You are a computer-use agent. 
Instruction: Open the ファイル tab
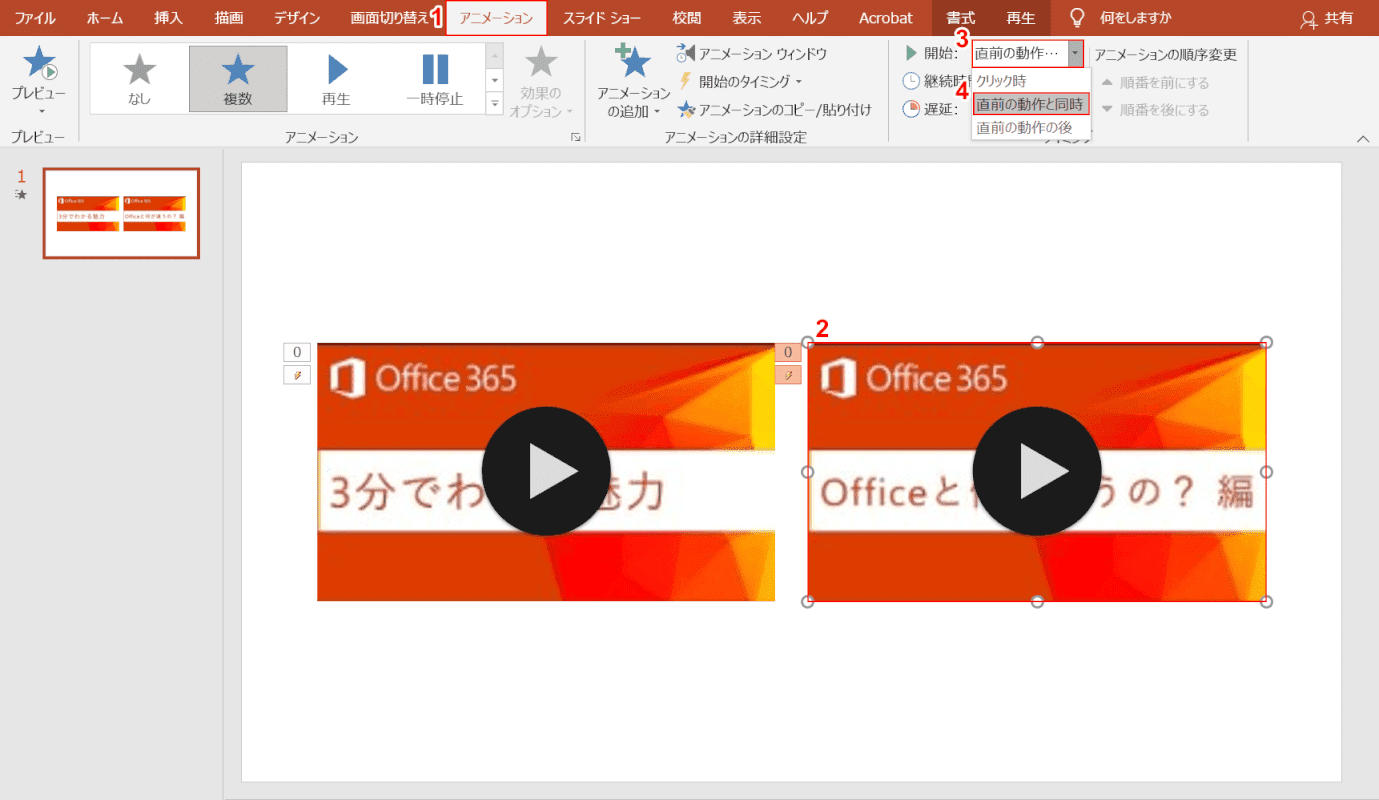[35, 18]
